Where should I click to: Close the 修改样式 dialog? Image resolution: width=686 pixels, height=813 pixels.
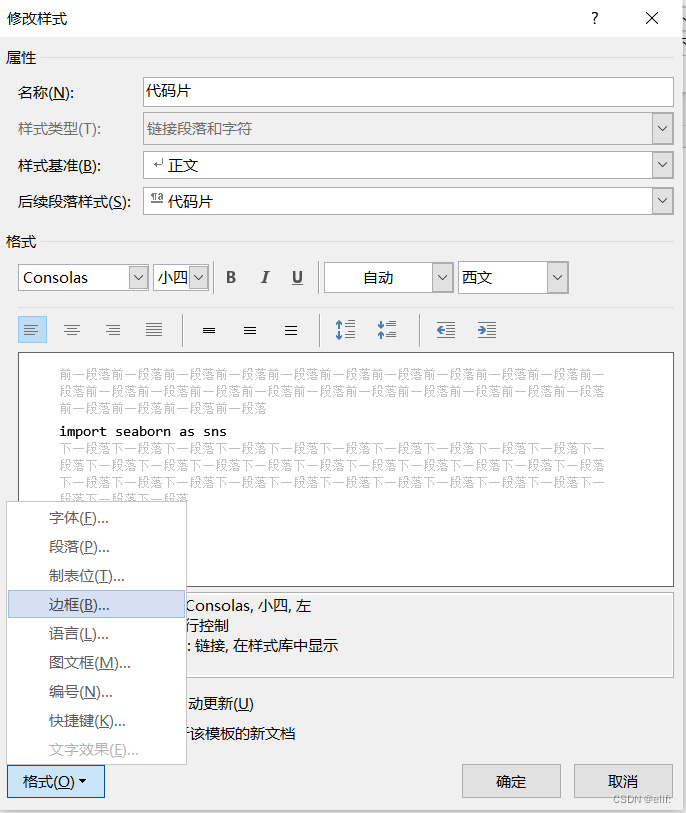[652, 19]
